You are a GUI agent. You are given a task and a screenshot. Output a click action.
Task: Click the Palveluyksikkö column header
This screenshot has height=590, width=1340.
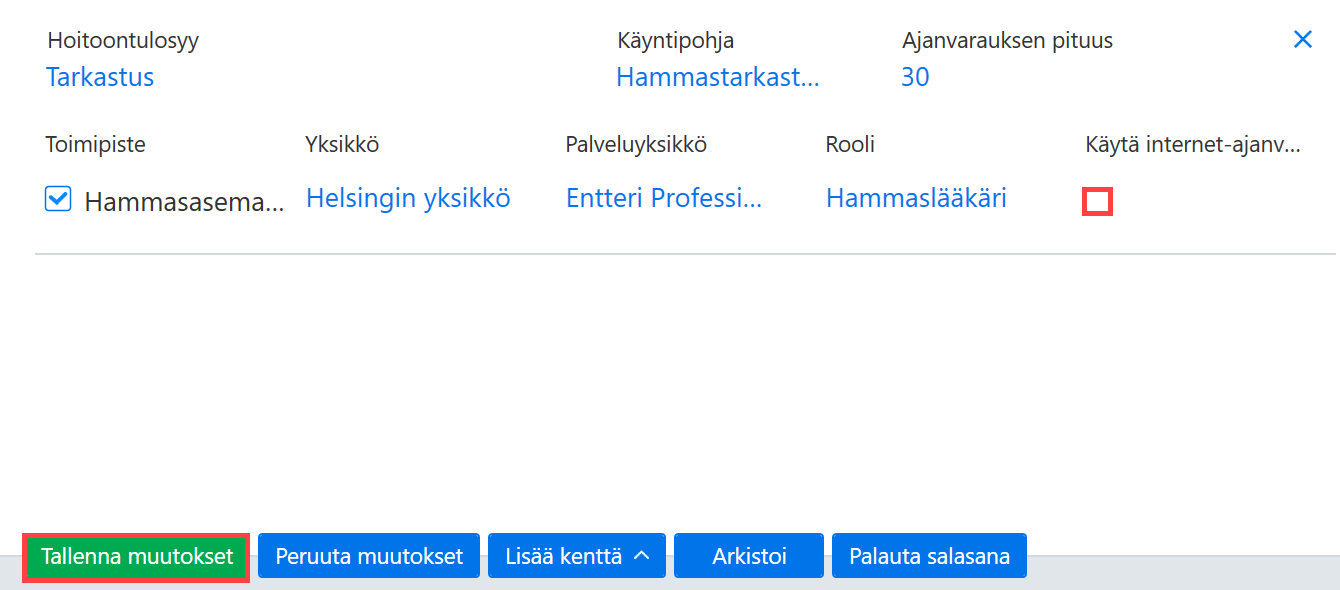point(636,145)
